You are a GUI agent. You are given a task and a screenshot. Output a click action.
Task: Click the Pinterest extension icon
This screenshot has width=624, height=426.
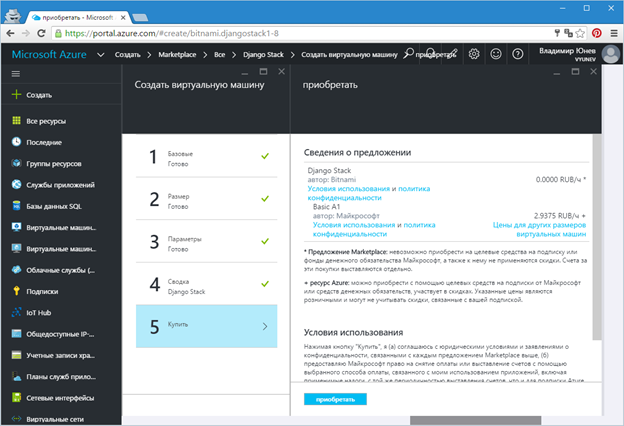coord(596,33)
